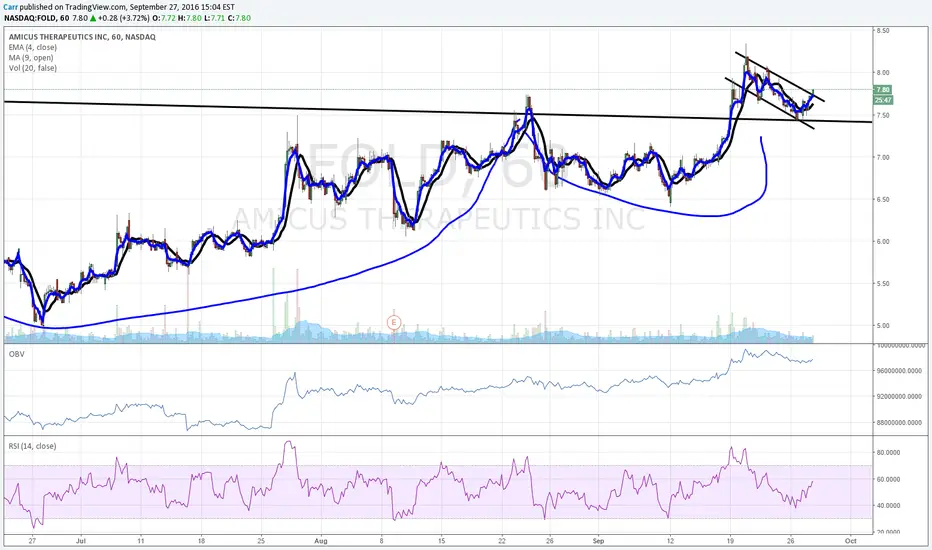Viewport: 932px width, 550px height.
Task: Click the '19' date axis label
Action: click(x=731, y=541)
